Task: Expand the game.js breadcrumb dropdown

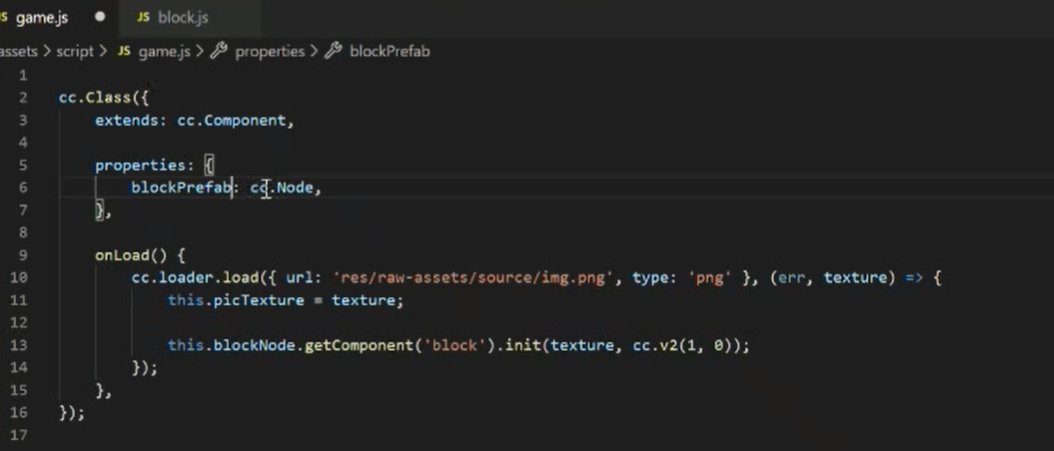Action: 164,51
